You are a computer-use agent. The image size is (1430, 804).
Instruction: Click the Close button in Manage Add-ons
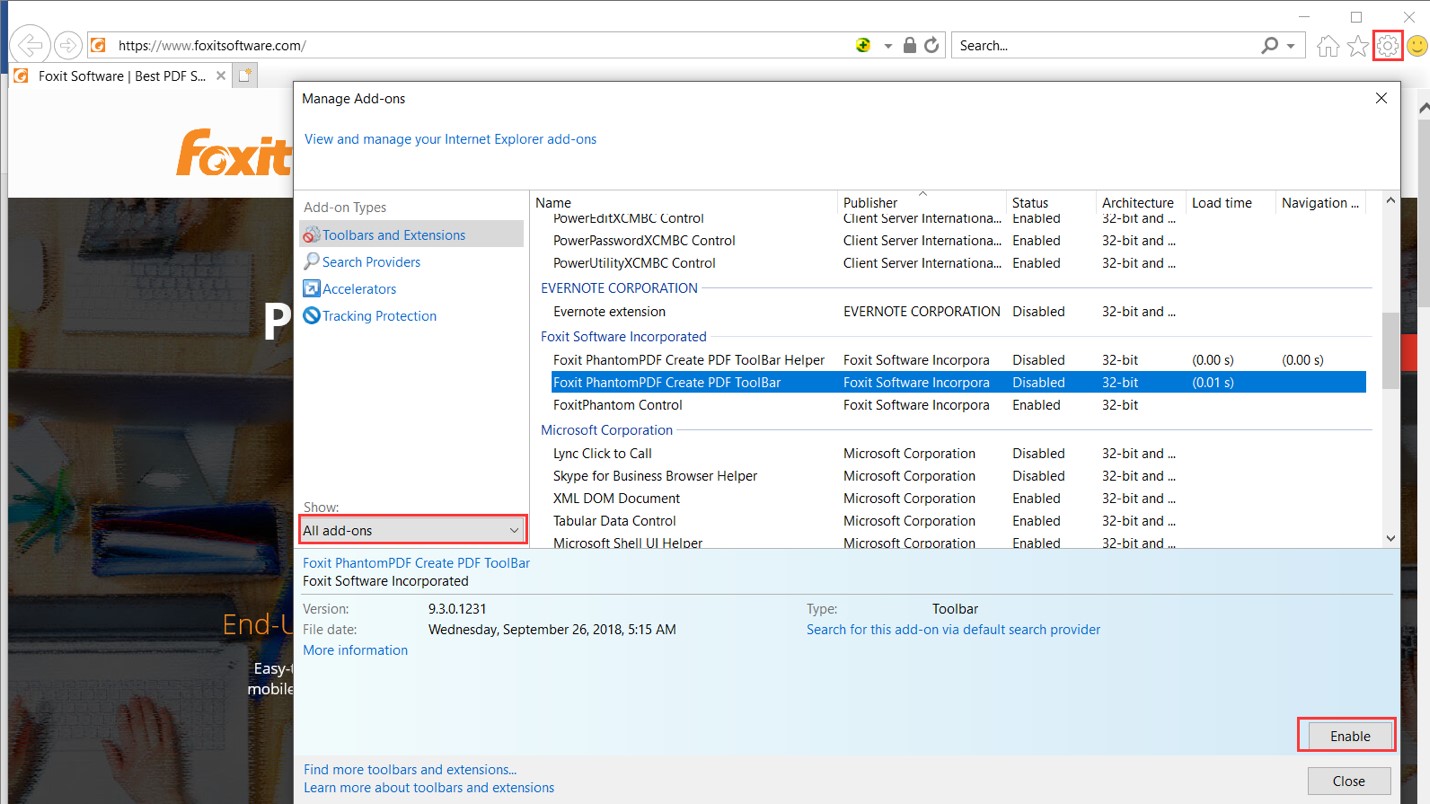pos(1349,781)
